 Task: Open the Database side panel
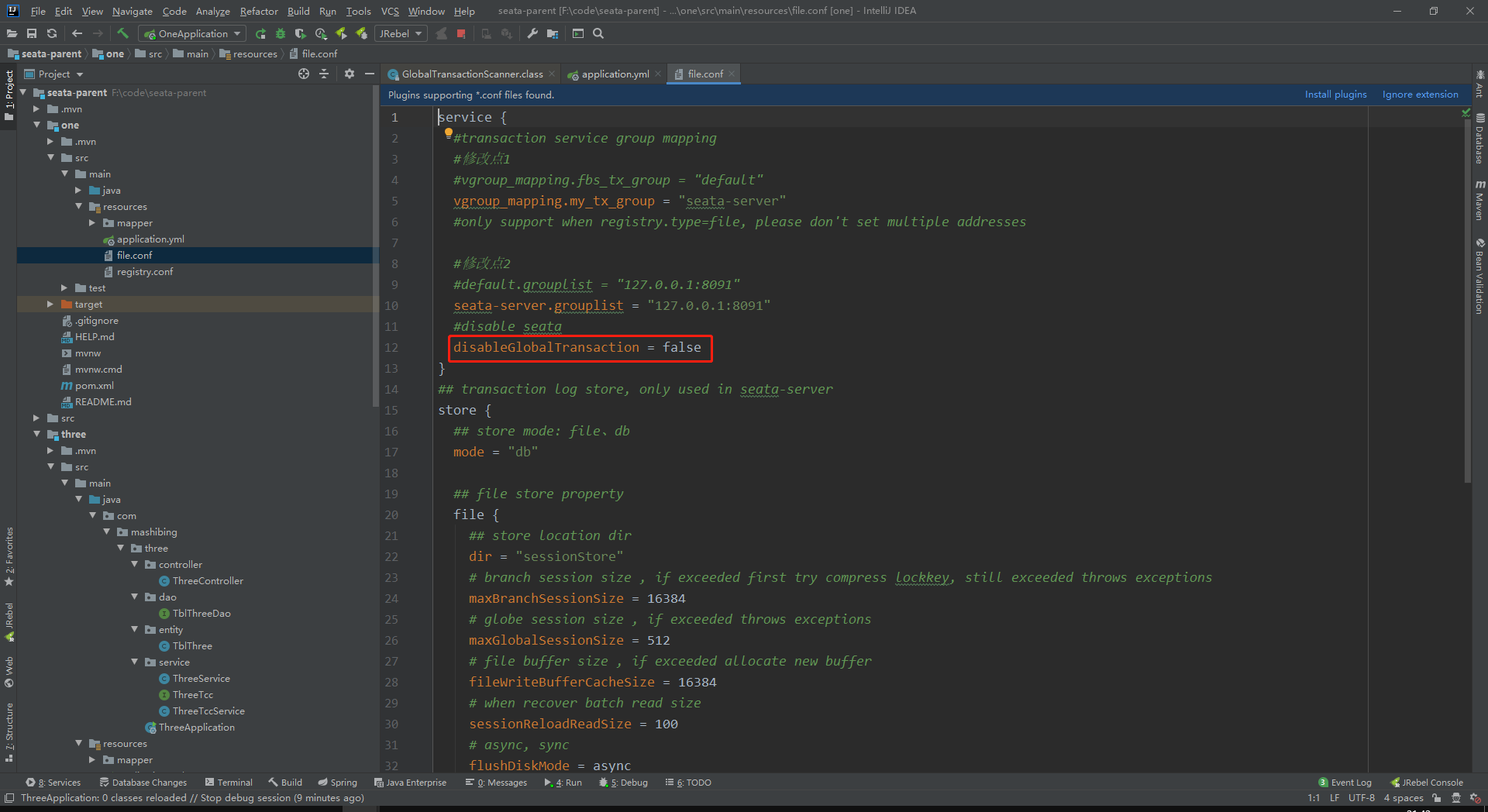pos(1479,138)
